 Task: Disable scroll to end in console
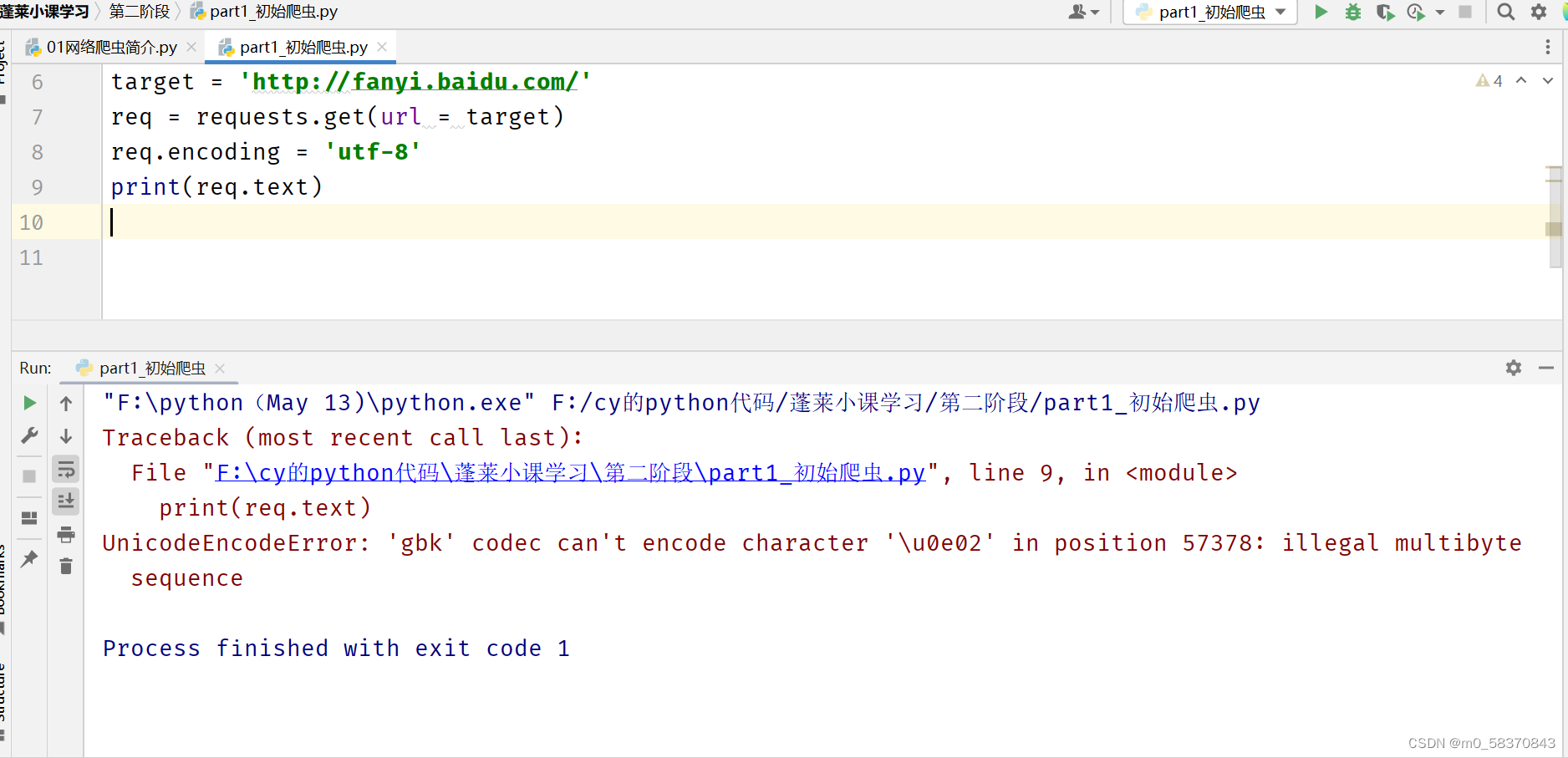tap(66, 501)
